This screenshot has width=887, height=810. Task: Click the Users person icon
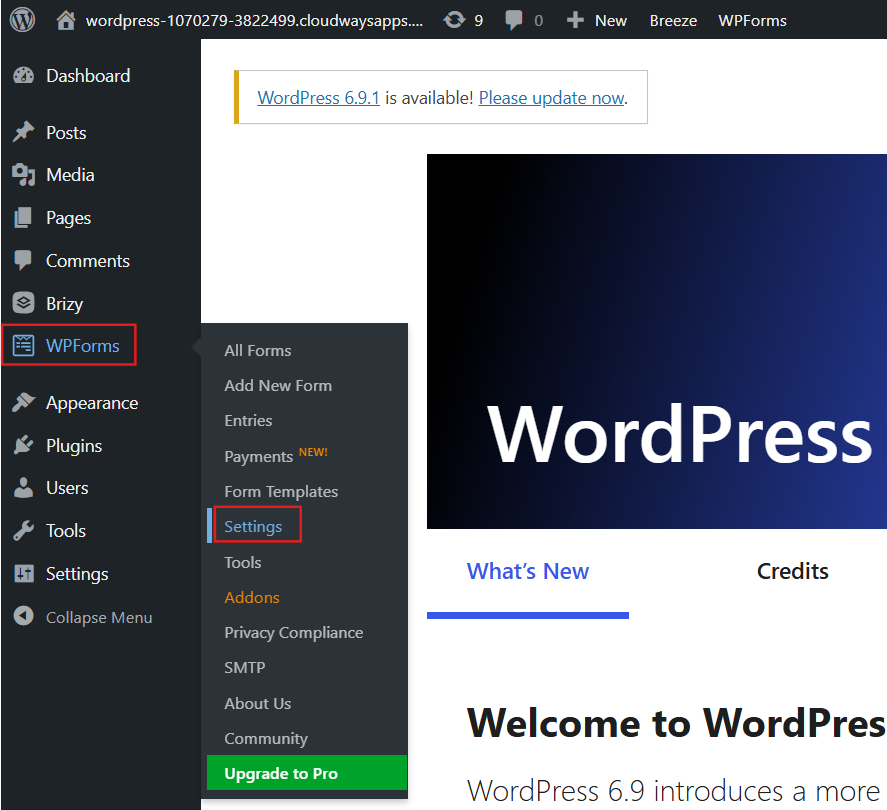coord(24,488)
